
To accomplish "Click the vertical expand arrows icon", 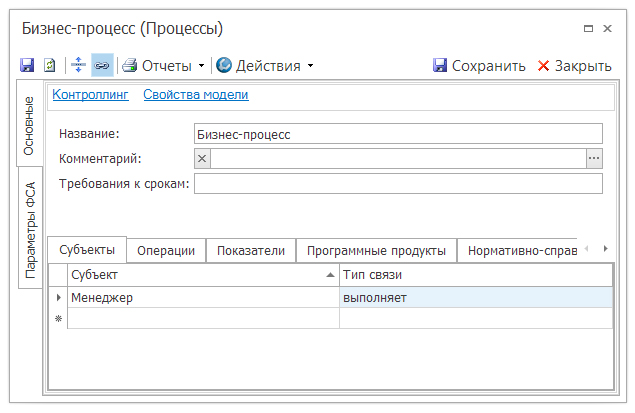I will point(80,66).
